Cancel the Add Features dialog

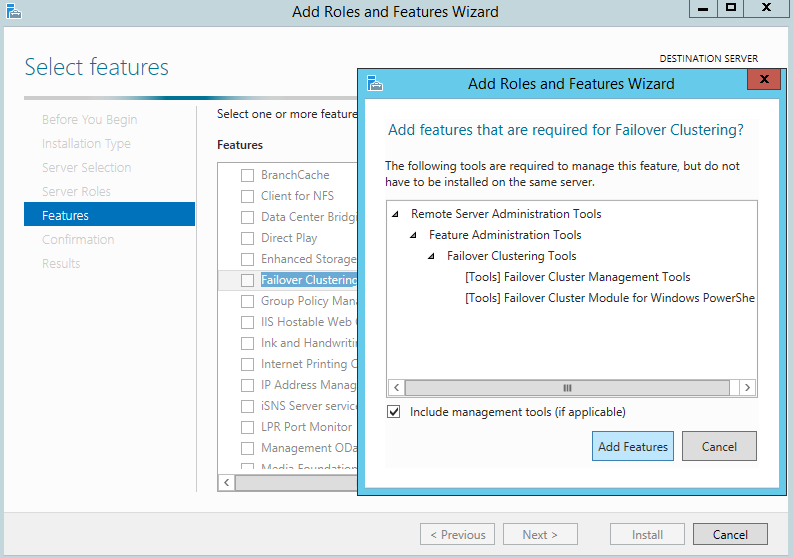(x=719, y=446)
